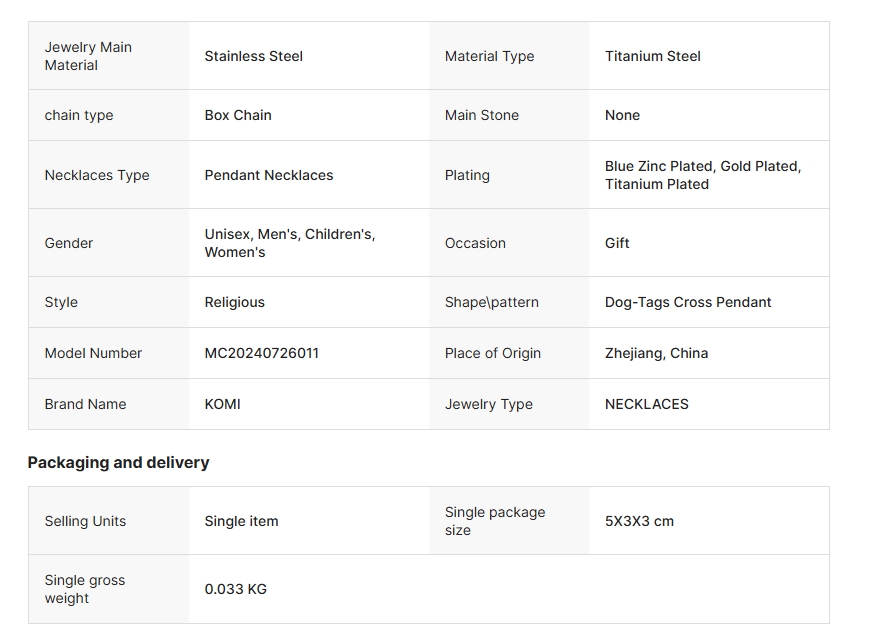871x631 pixels.
Task: Click the Religious style value
Action: click(x=235, y=302)
